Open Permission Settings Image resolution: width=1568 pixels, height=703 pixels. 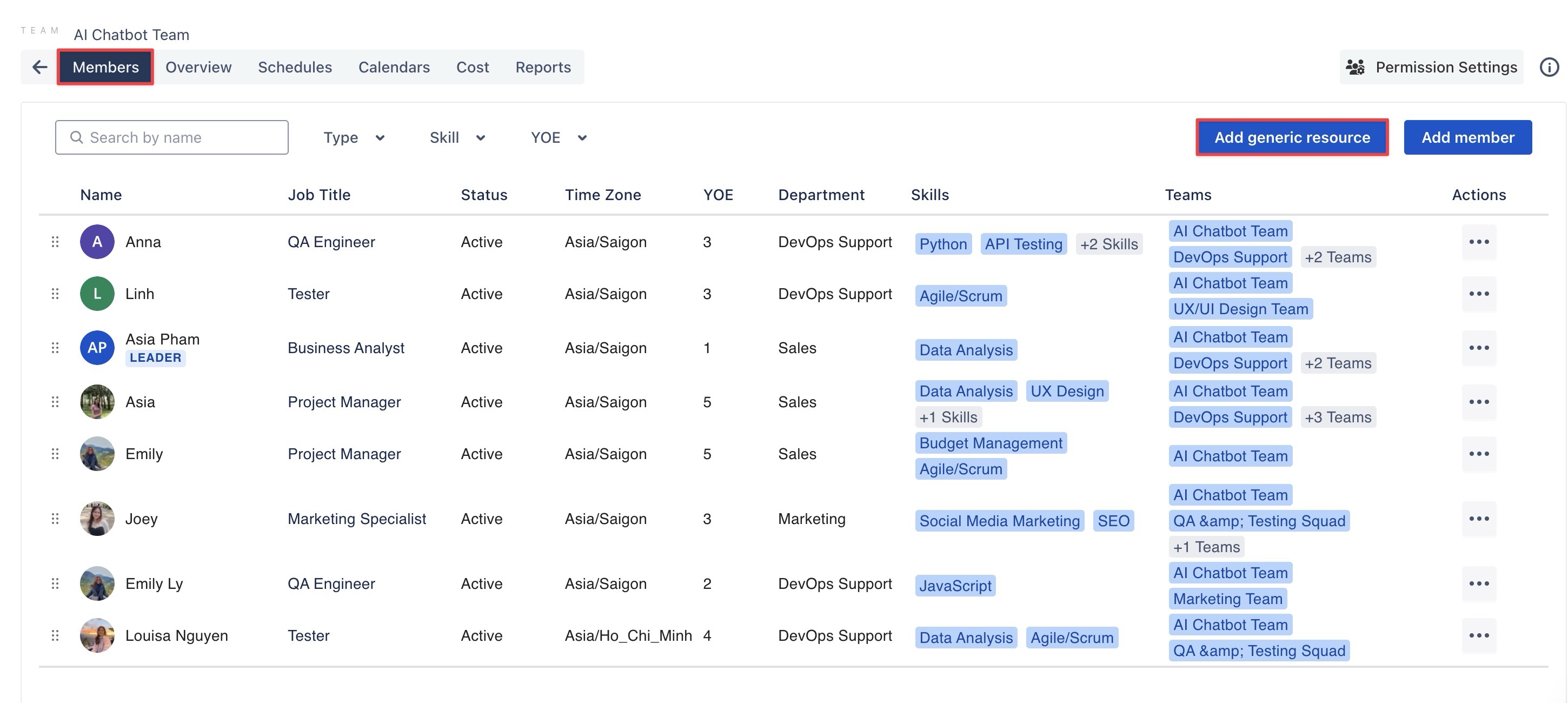coord(1431,67)
